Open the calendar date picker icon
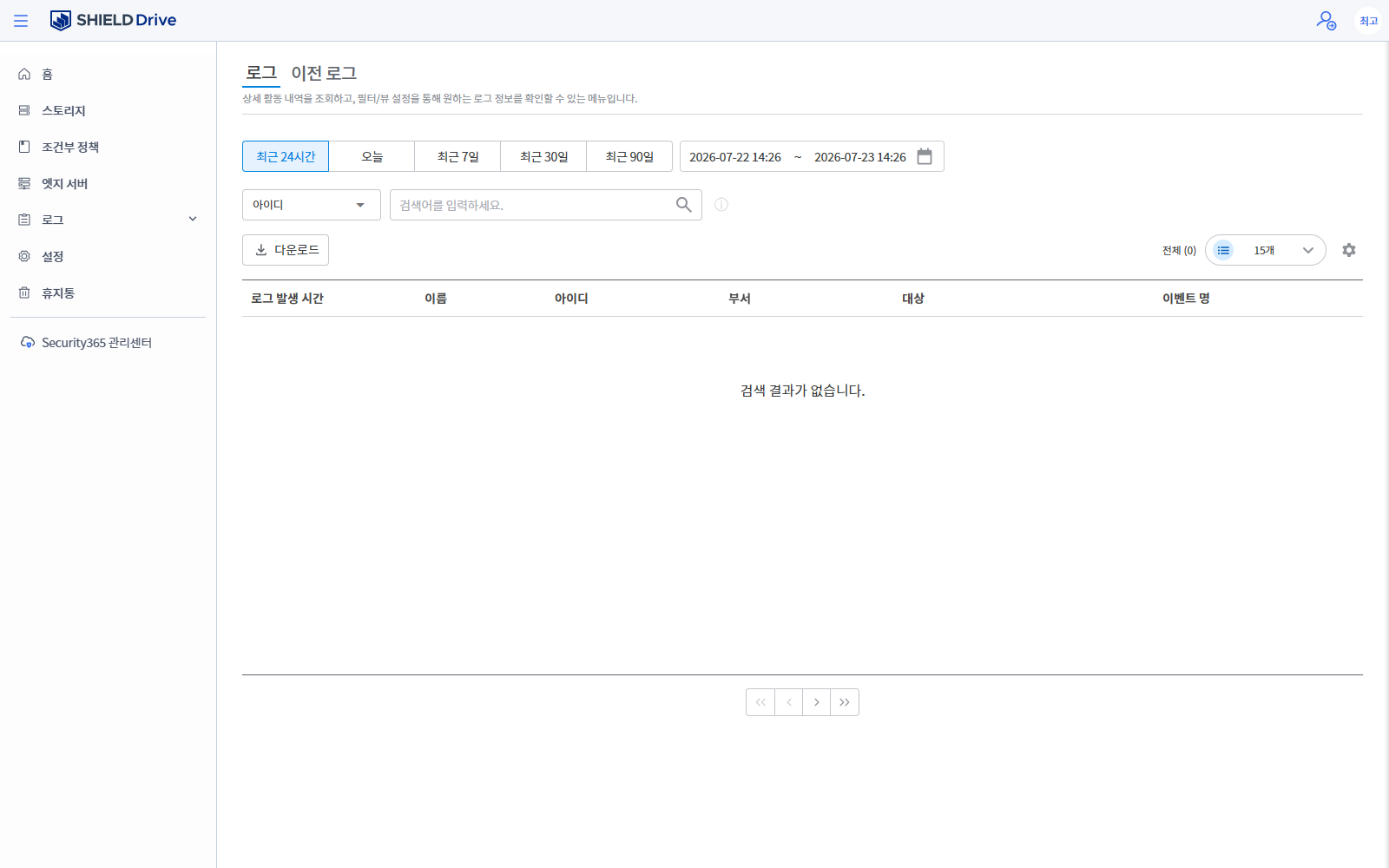Screen dimensions: 1389x868 tap(925, 156)
